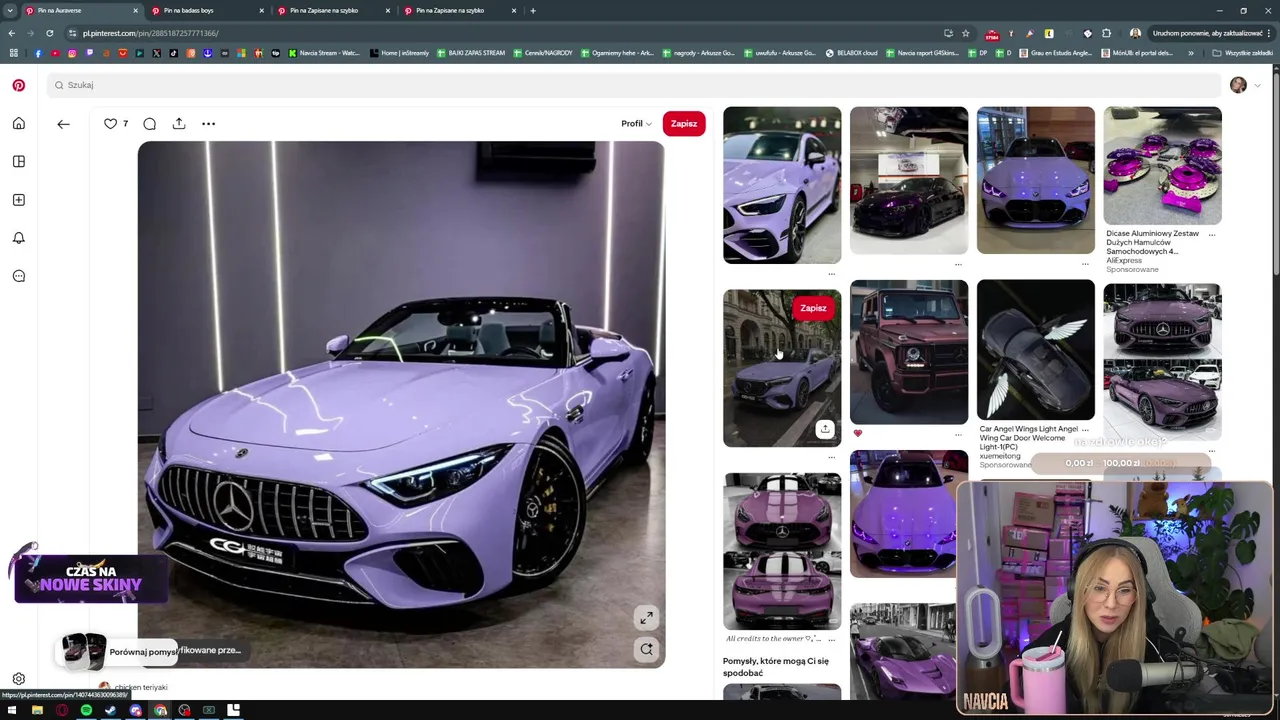Open Spotify from taskbar
The image size is (1280, 720).
coord(86,711)
